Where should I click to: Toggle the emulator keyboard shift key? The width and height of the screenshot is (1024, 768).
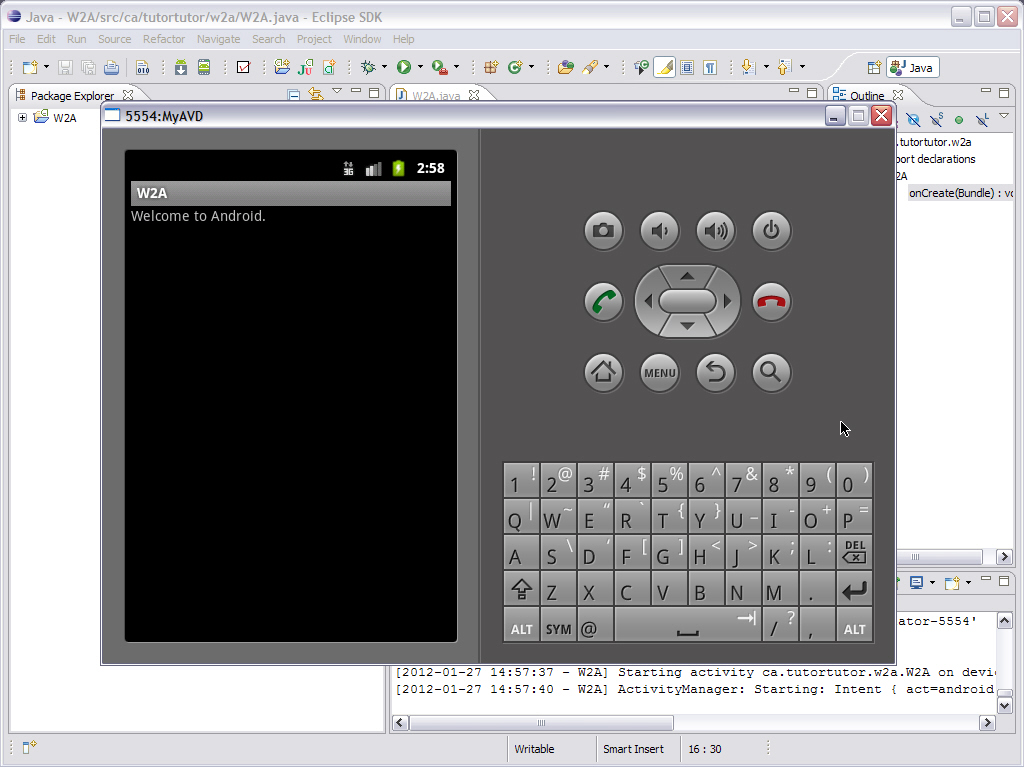tap(521, 588)
